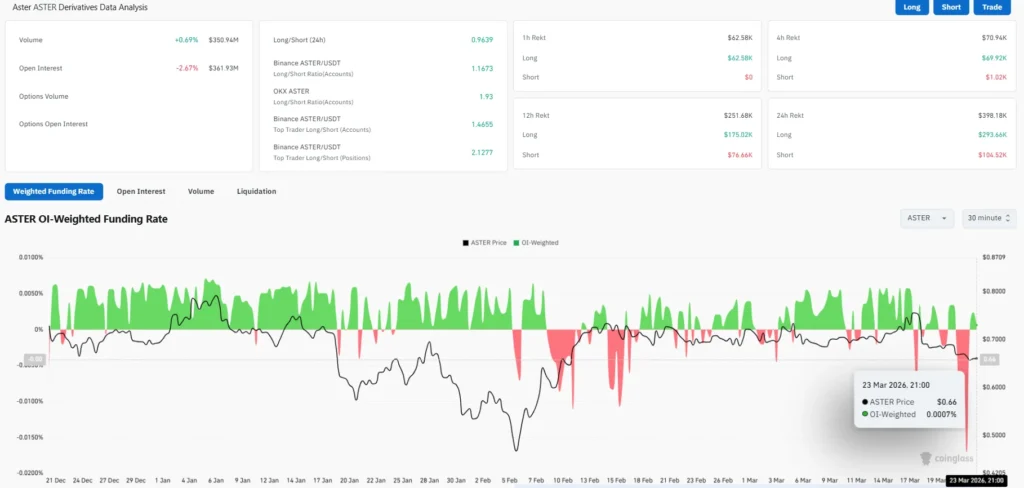Click the 5 Feb date axis tick
The width and height of the screenshot is (1024, 488).
511,480
